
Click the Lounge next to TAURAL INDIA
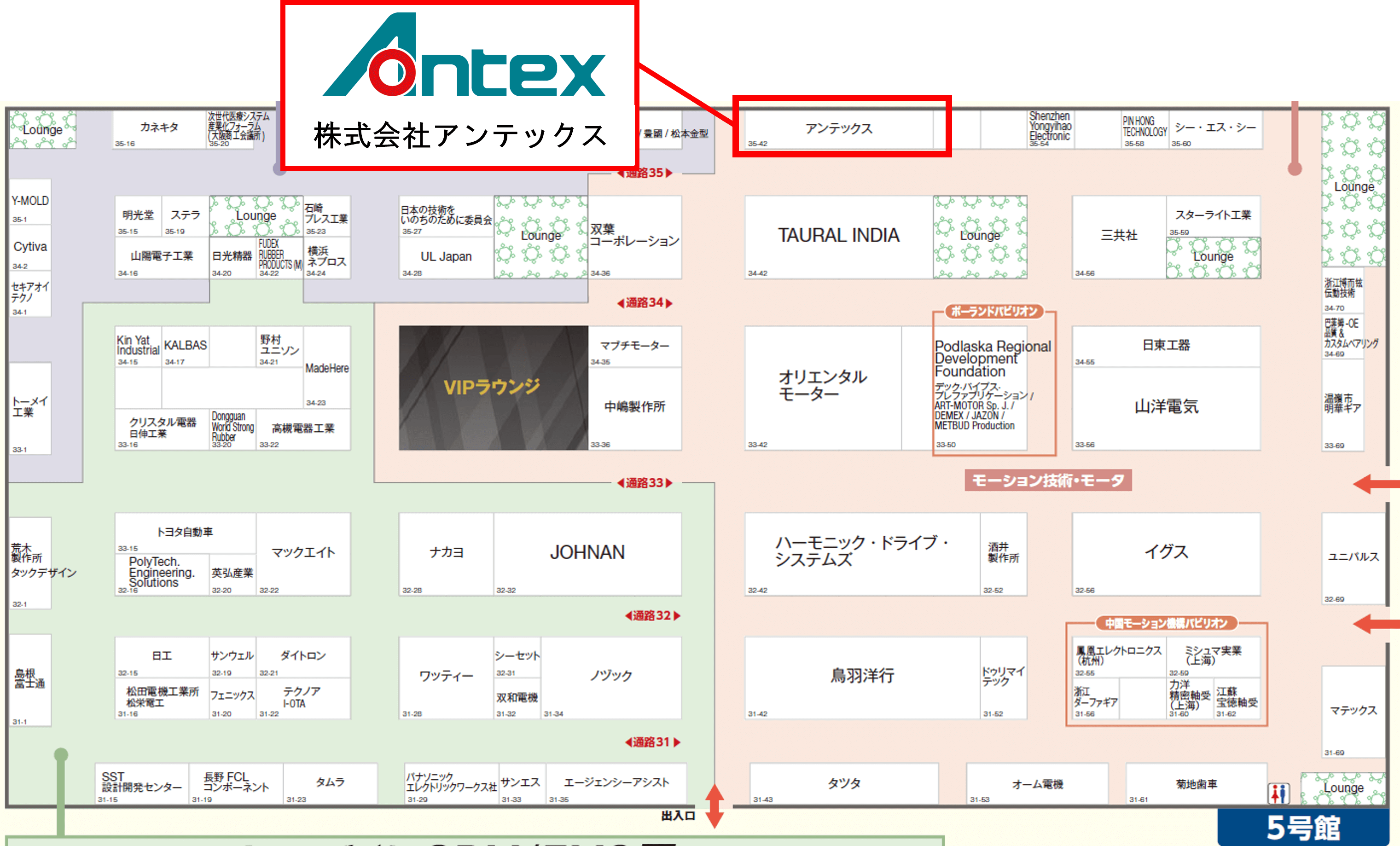pyautogui.click(x=980, y=237)
